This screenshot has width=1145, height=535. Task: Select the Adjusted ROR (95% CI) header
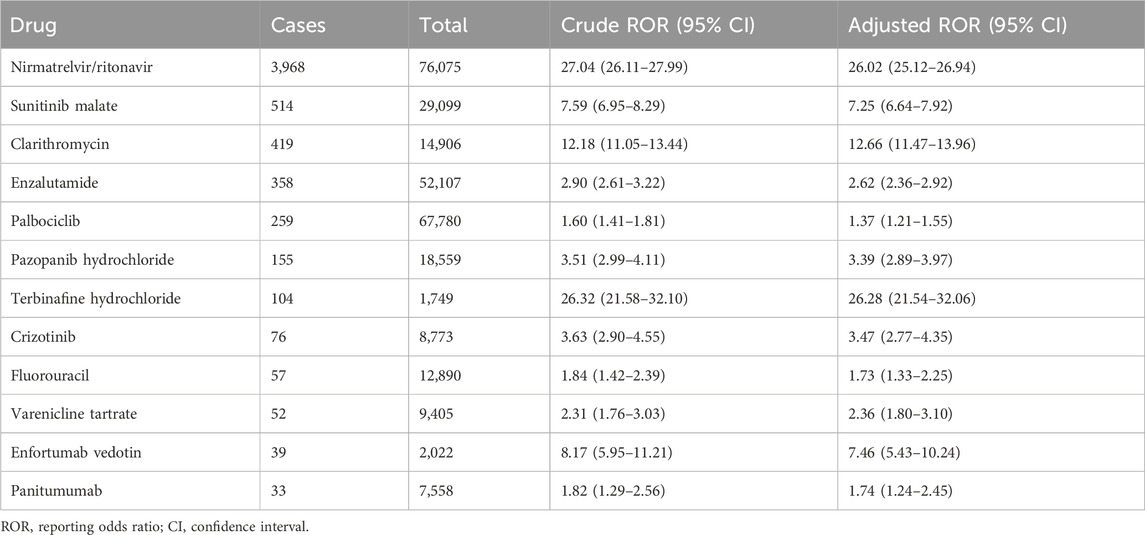point(957,26)
